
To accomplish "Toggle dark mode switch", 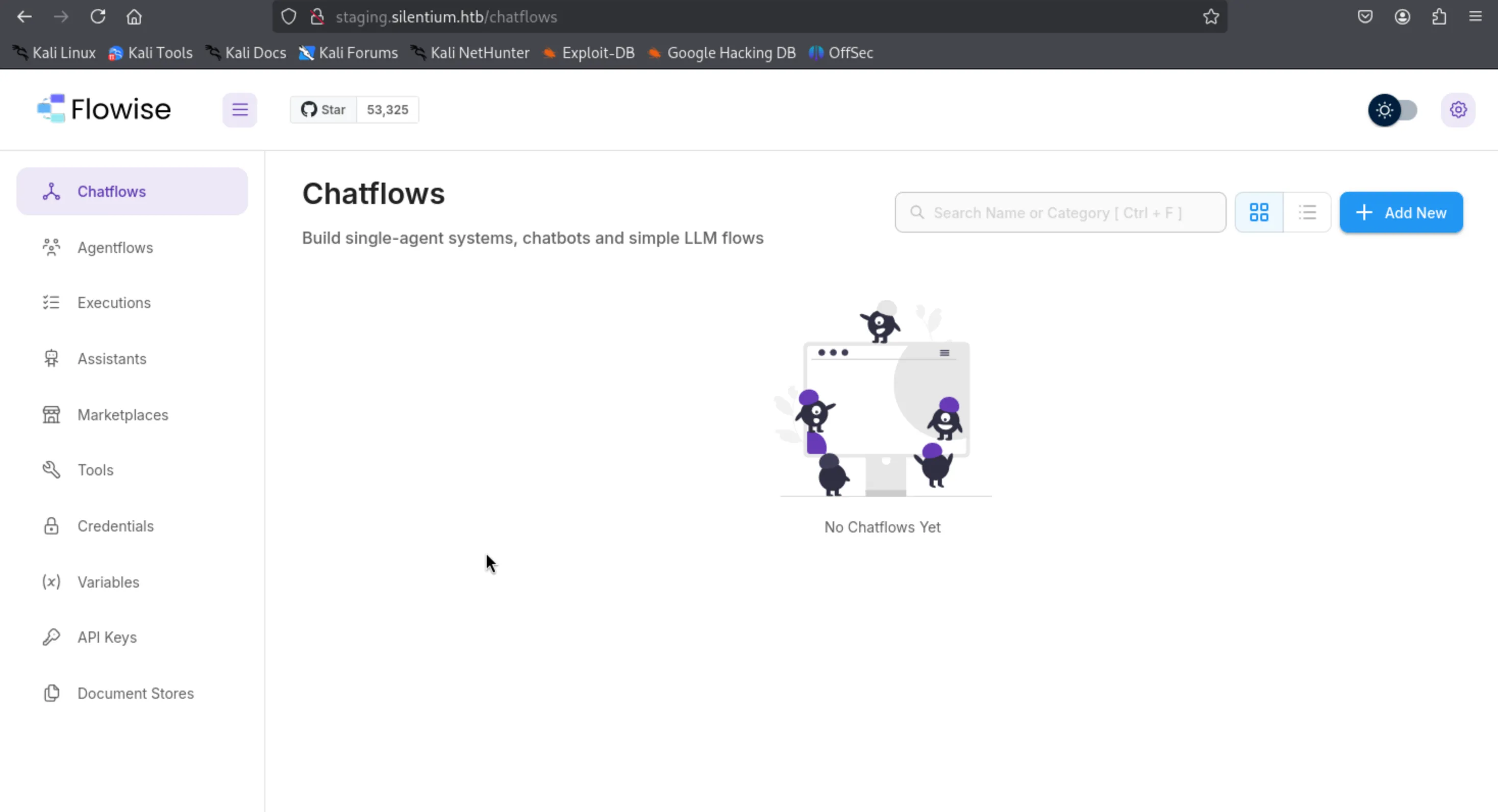I will click(1393, 110).
